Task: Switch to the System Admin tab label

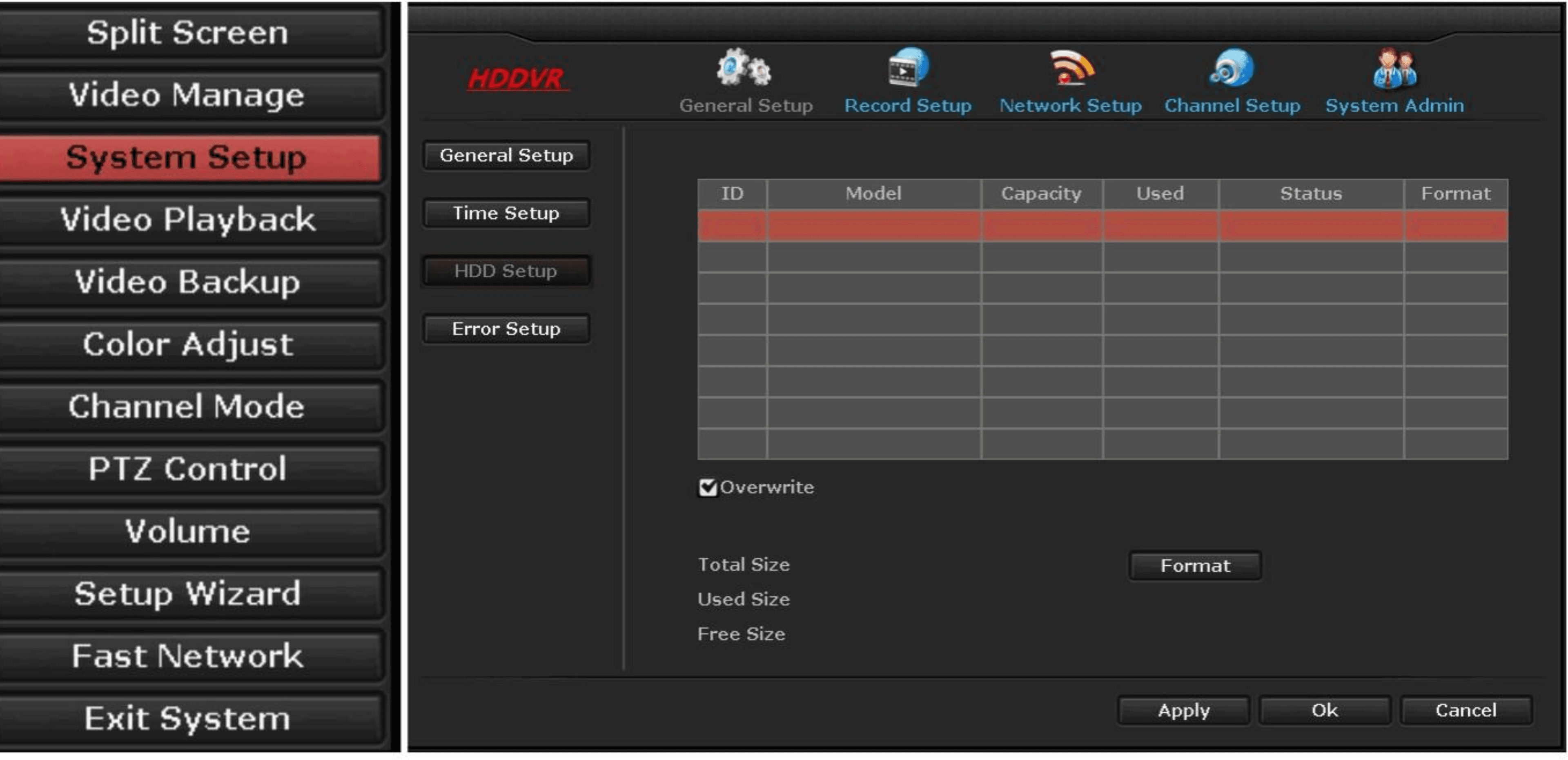Action: (1394, 106)
